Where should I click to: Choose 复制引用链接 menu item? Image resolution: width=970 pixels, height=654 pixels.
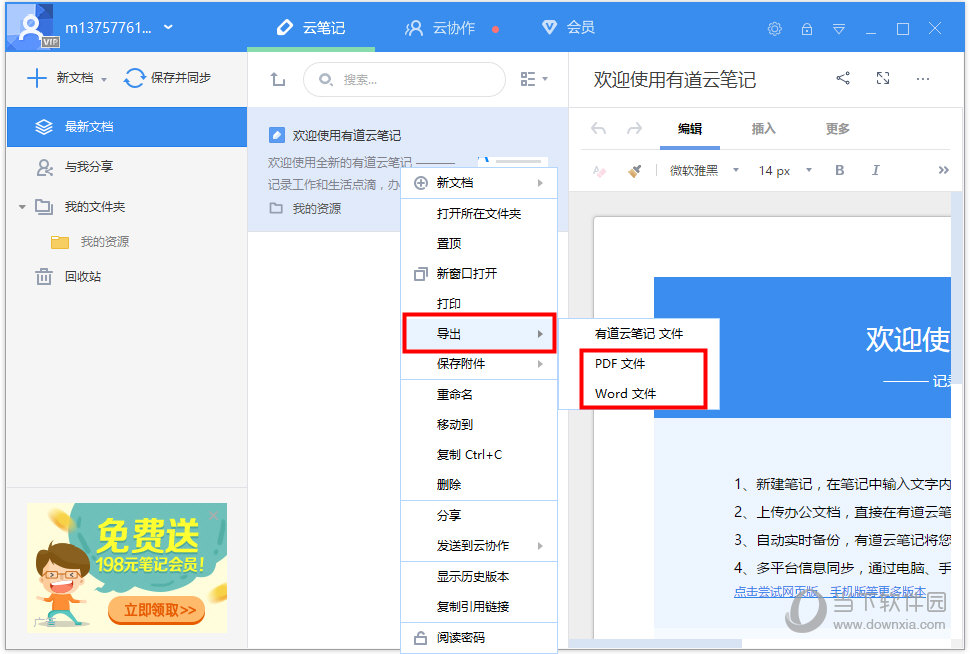[479, 607]
